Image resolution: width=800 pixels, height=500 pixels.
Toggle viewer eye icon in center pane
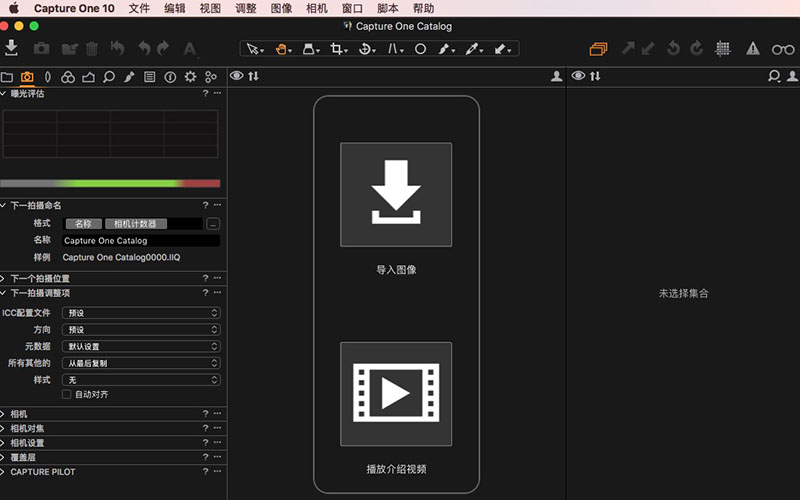[236, 76]
